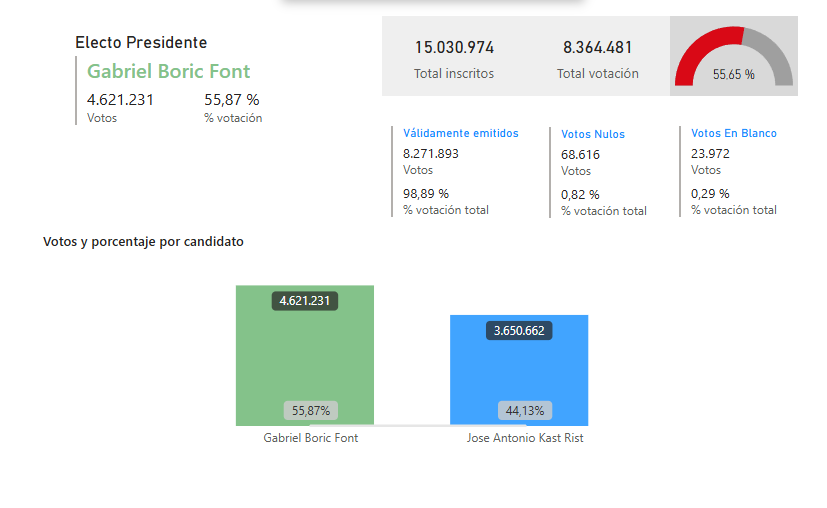
Task: Select the 4.621.231 data label on green bar
Action: [x=305, y=300]
